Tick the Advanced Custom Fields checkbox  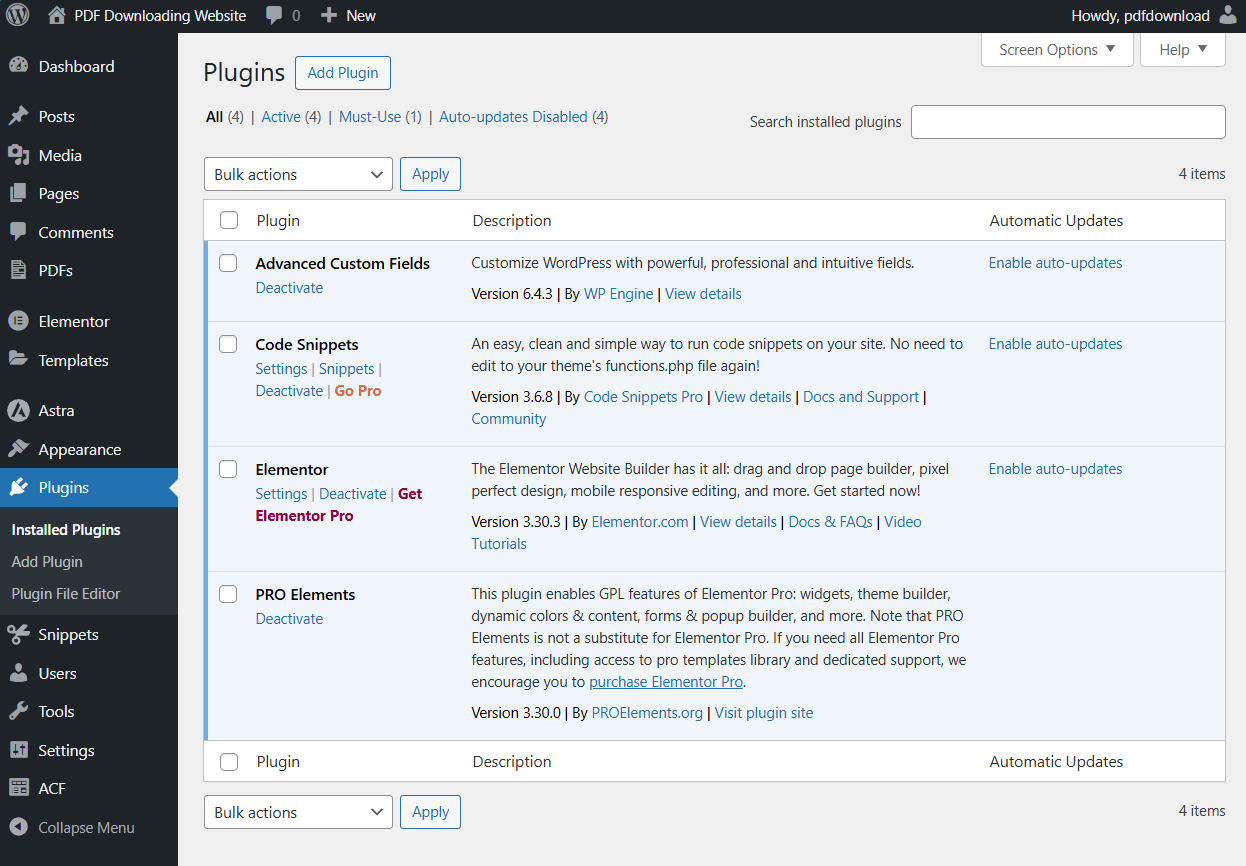tap(228, 263)
